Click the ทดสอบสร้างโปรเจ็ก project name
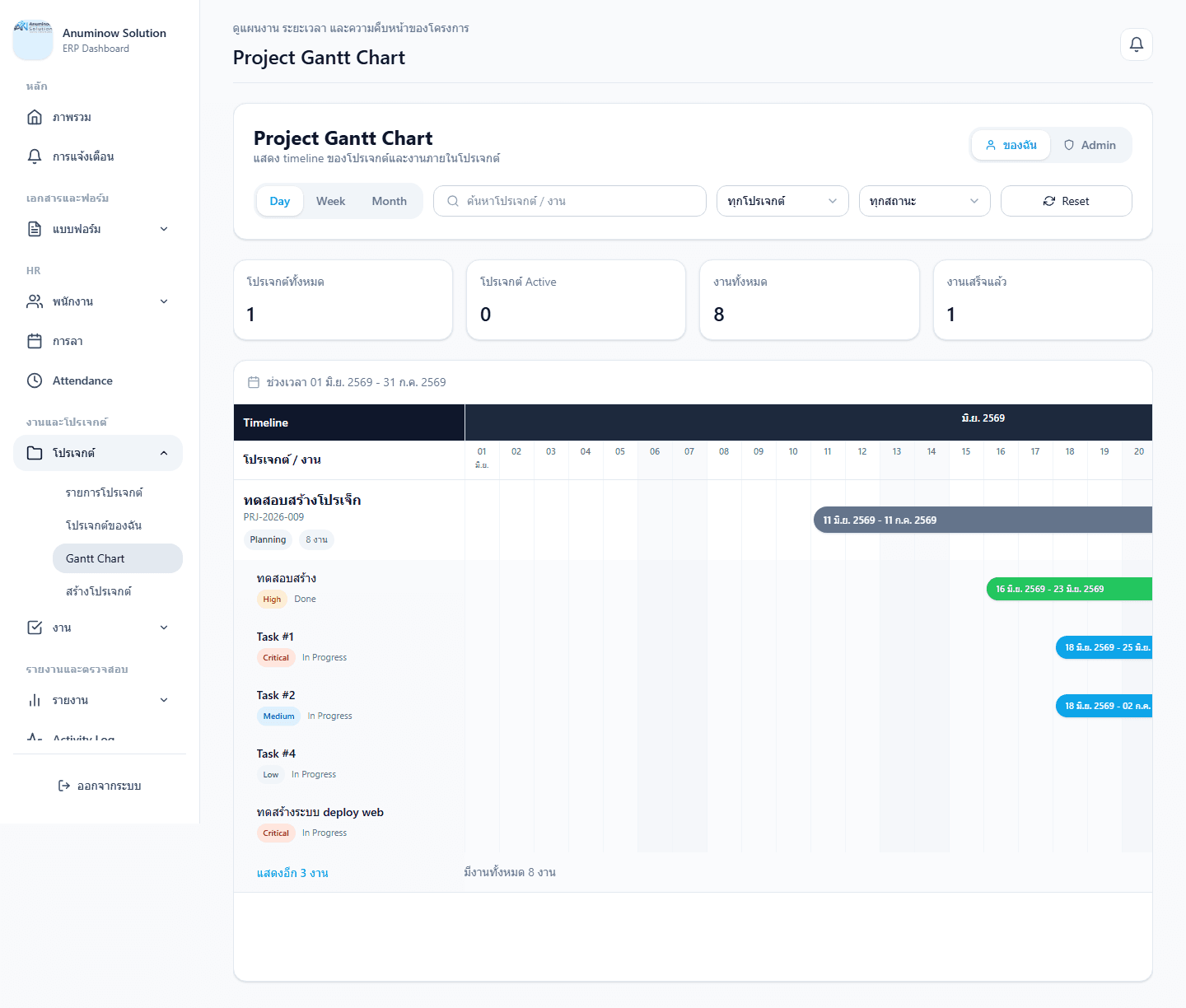 (x=302, y=500)
